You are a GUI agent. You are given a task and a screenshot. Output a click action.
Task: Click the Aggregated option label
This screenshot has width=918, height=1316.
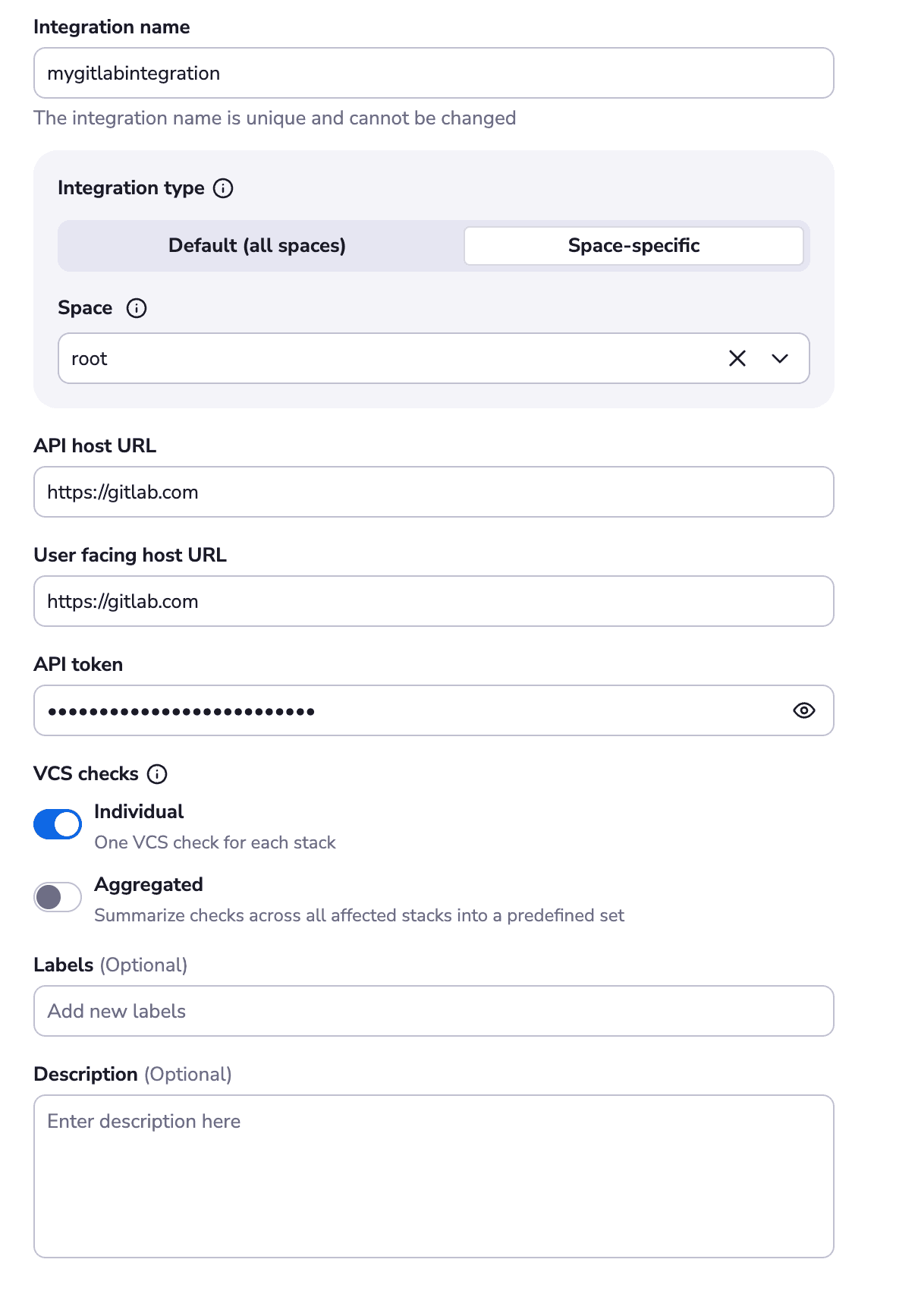[149, 885]
